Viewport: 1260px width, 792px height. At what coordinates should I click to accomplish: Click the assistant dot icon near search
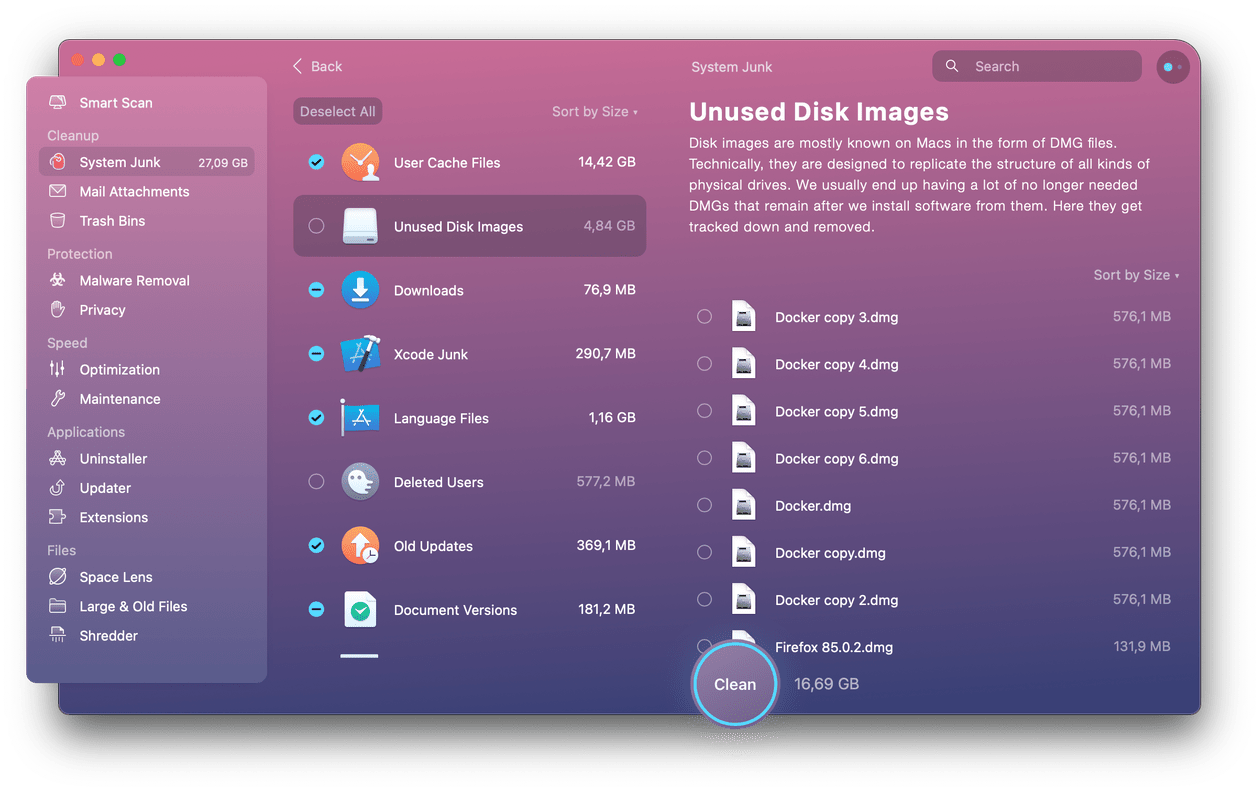coord(1172,67)
